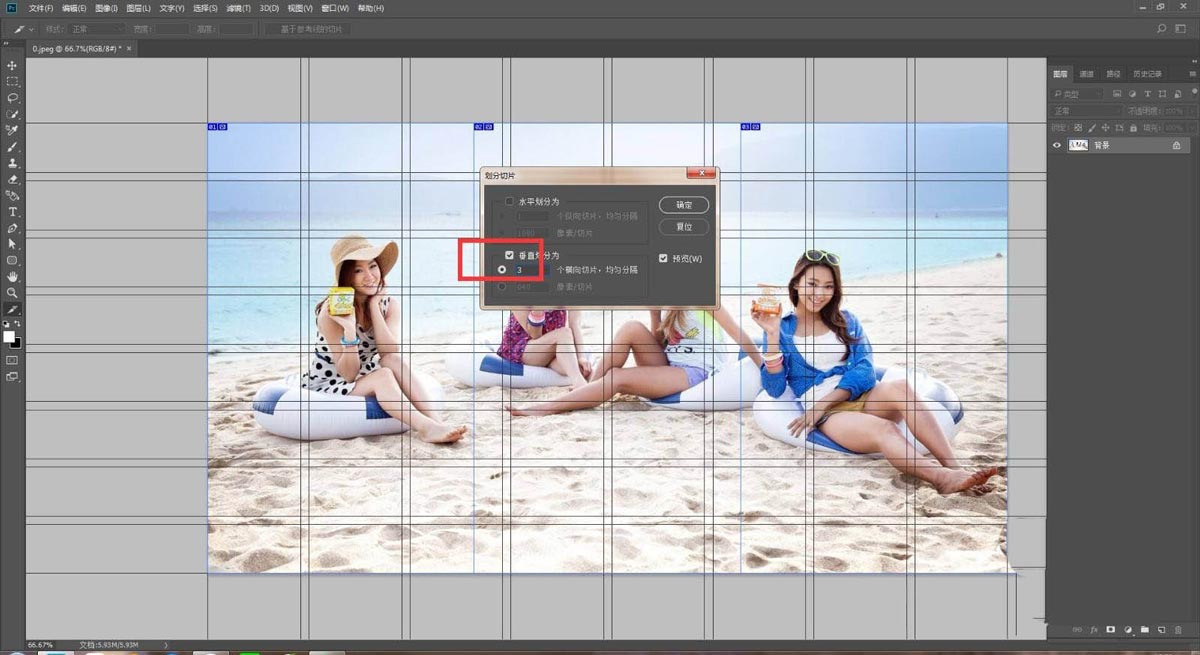The width and height of the screenshot is (1200, 655).
Task: Open the layer kind filter dropdown
Action: point(1079,94)
